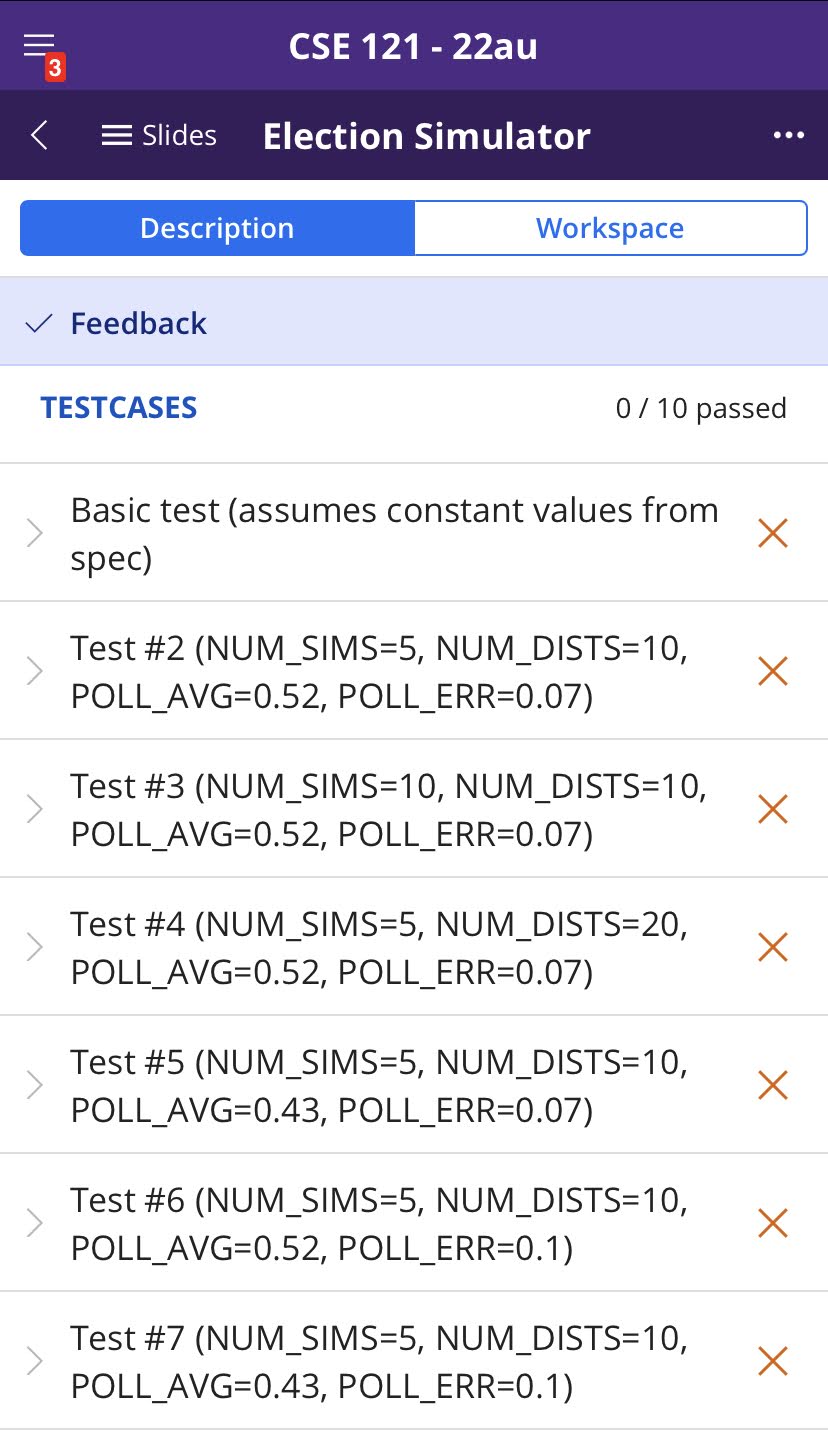Expand Test #3 details chevron
Viewport: 828px width, 1430px height.
click(x=35, y=809)
